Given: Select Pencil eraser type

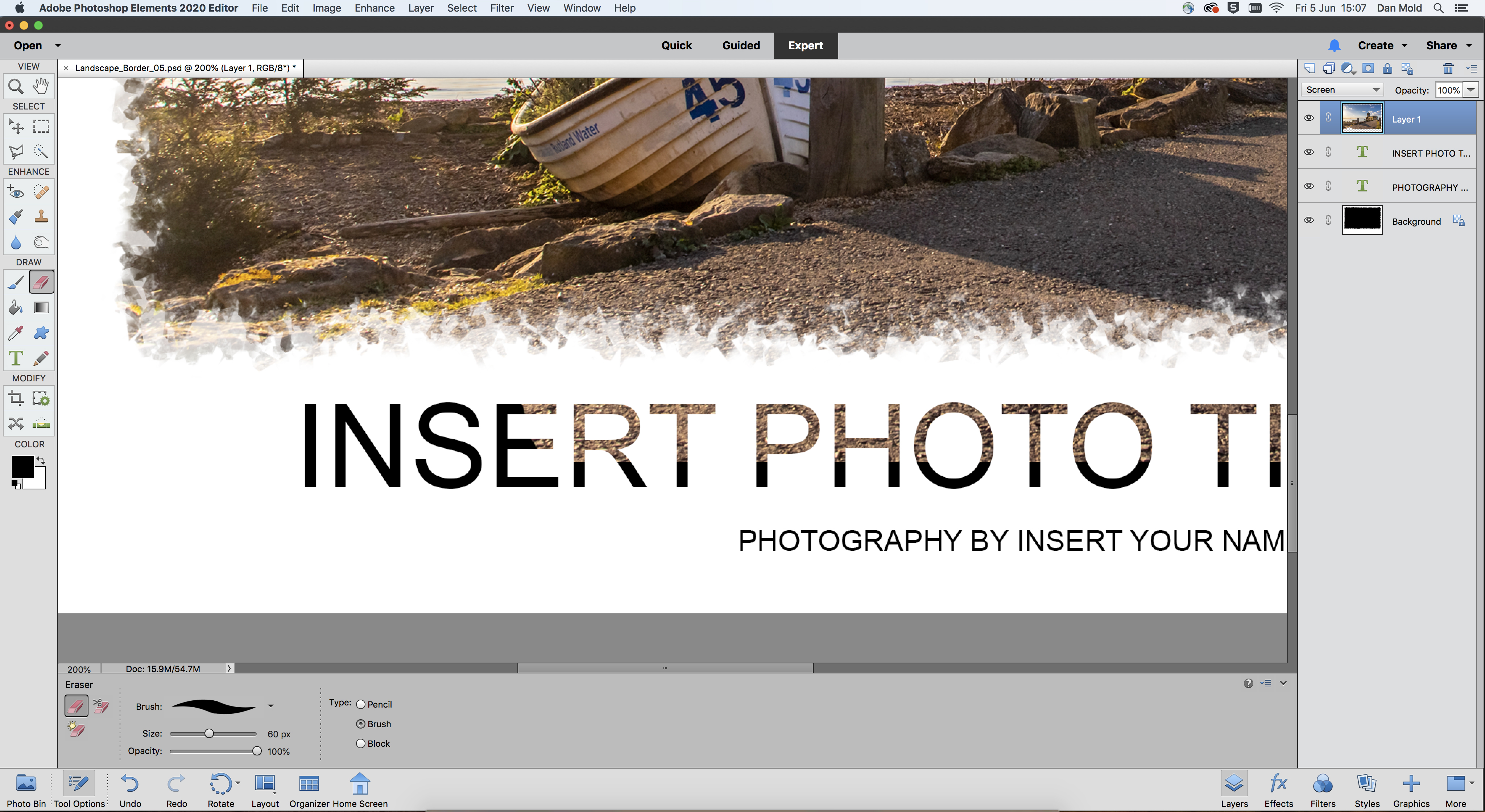Looking at the screenshot, I should point(361,704).
